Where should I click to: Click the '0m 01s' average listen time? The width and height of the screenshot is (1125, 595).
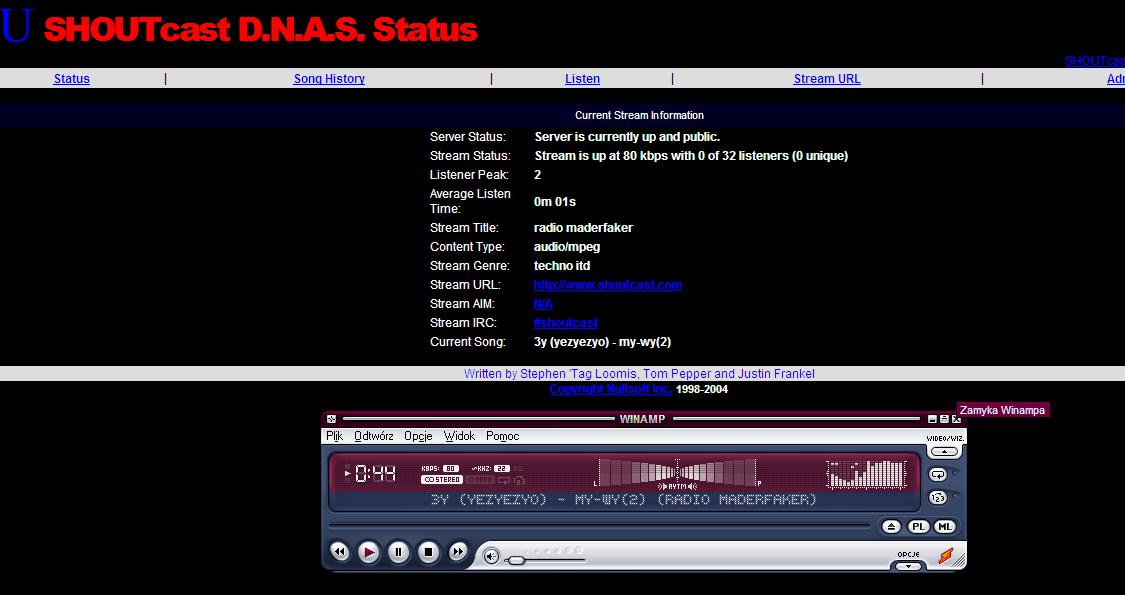click(x=555, y=202)
